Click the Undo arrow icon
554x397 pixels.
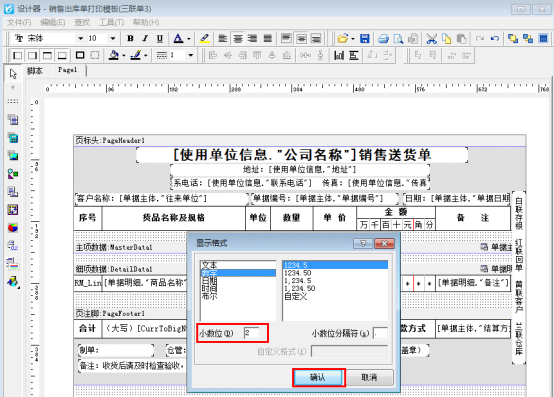(x=495, y=38)
